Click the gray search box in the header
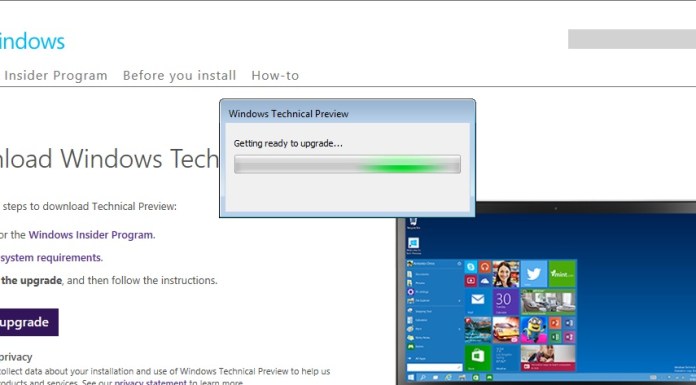The image size is (696, 385). pos(632,39)
